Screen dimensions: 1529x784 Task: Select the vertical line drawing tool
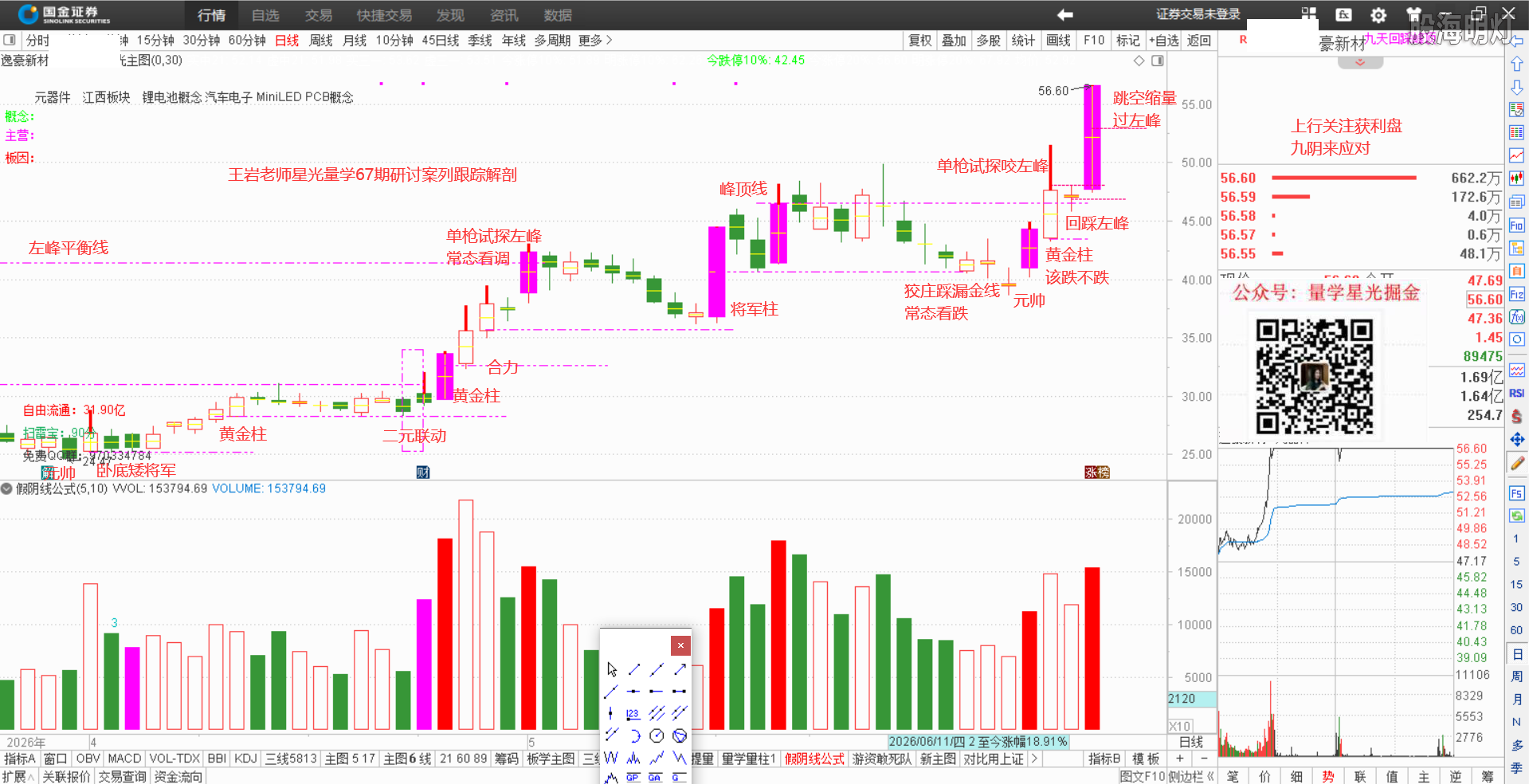(611, 713)
